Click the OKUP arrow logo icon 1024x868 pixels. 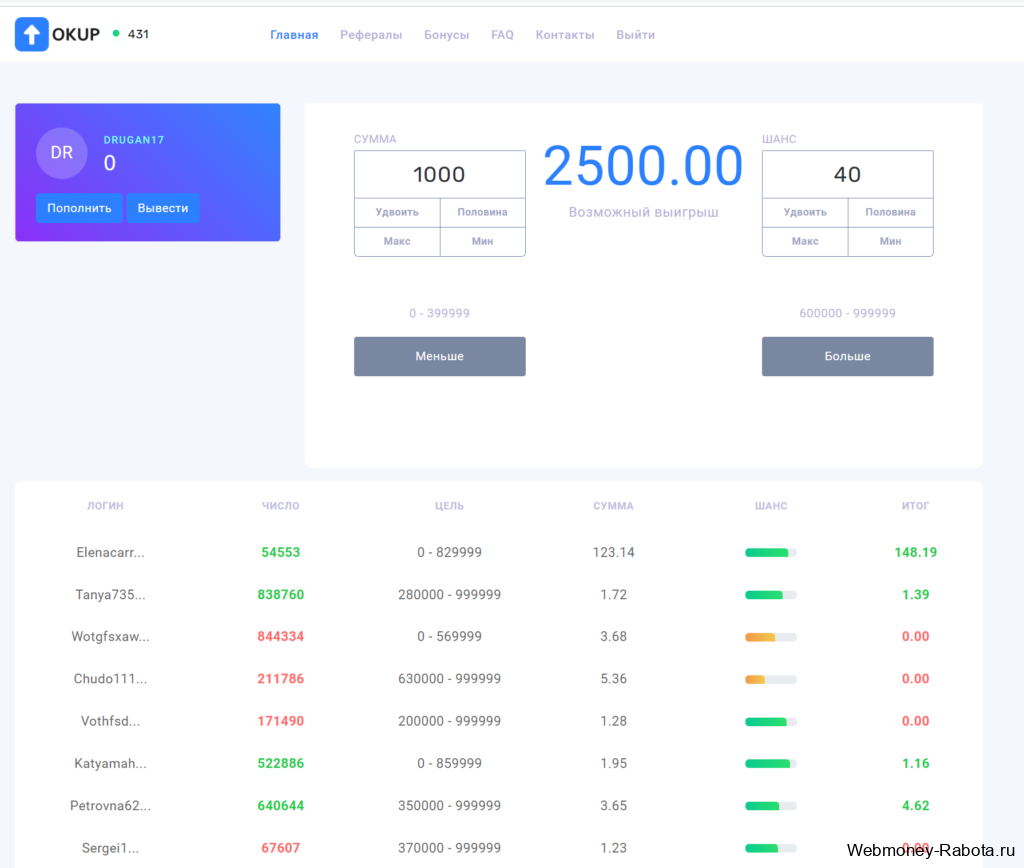point(31,34)
